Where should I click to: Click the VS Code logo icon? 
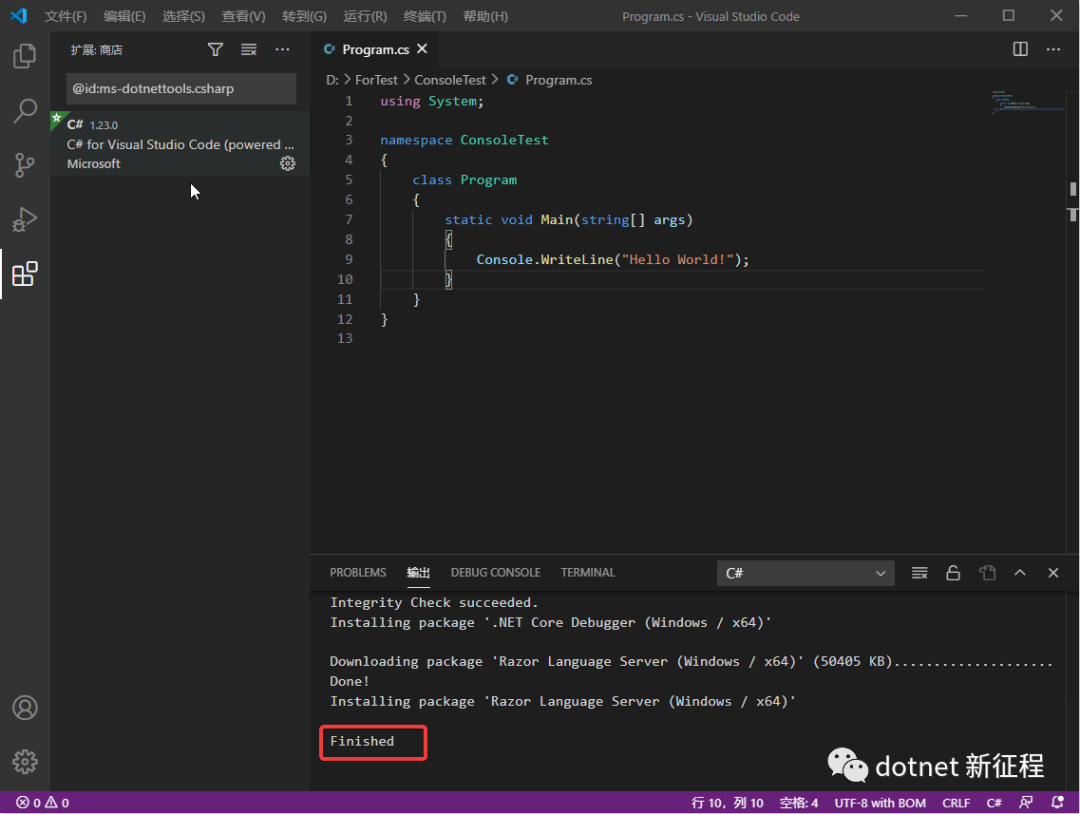tap(19, 15)
